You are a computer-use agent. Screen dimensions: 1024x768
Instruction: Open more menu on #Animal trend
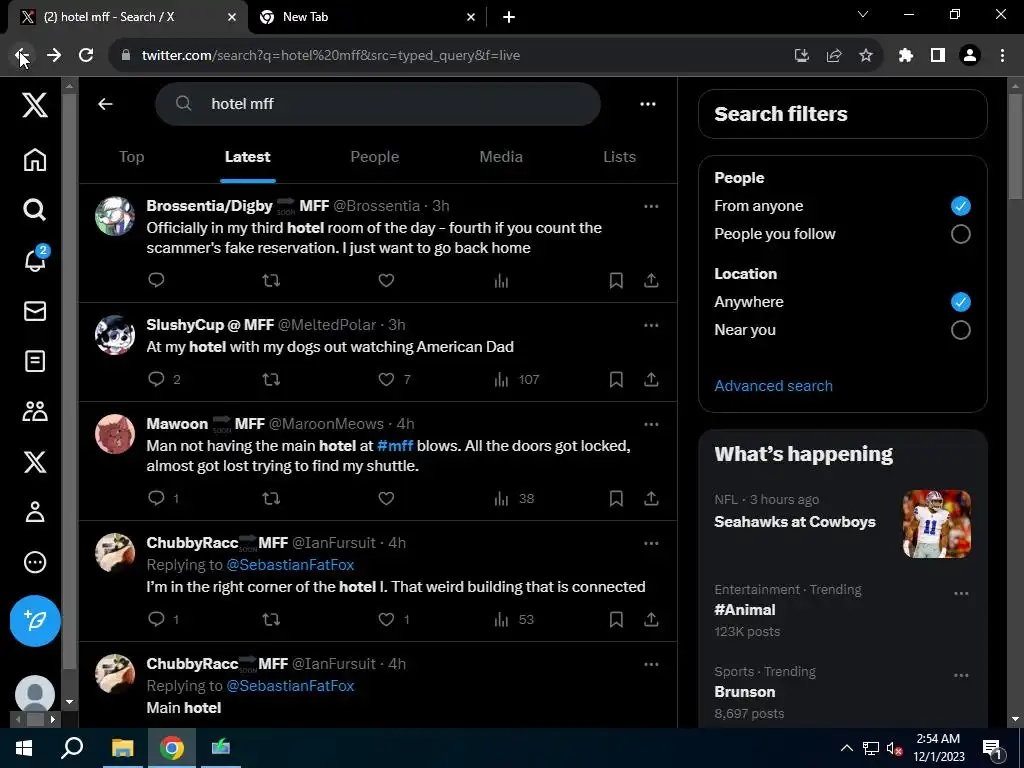coord(961,594)
